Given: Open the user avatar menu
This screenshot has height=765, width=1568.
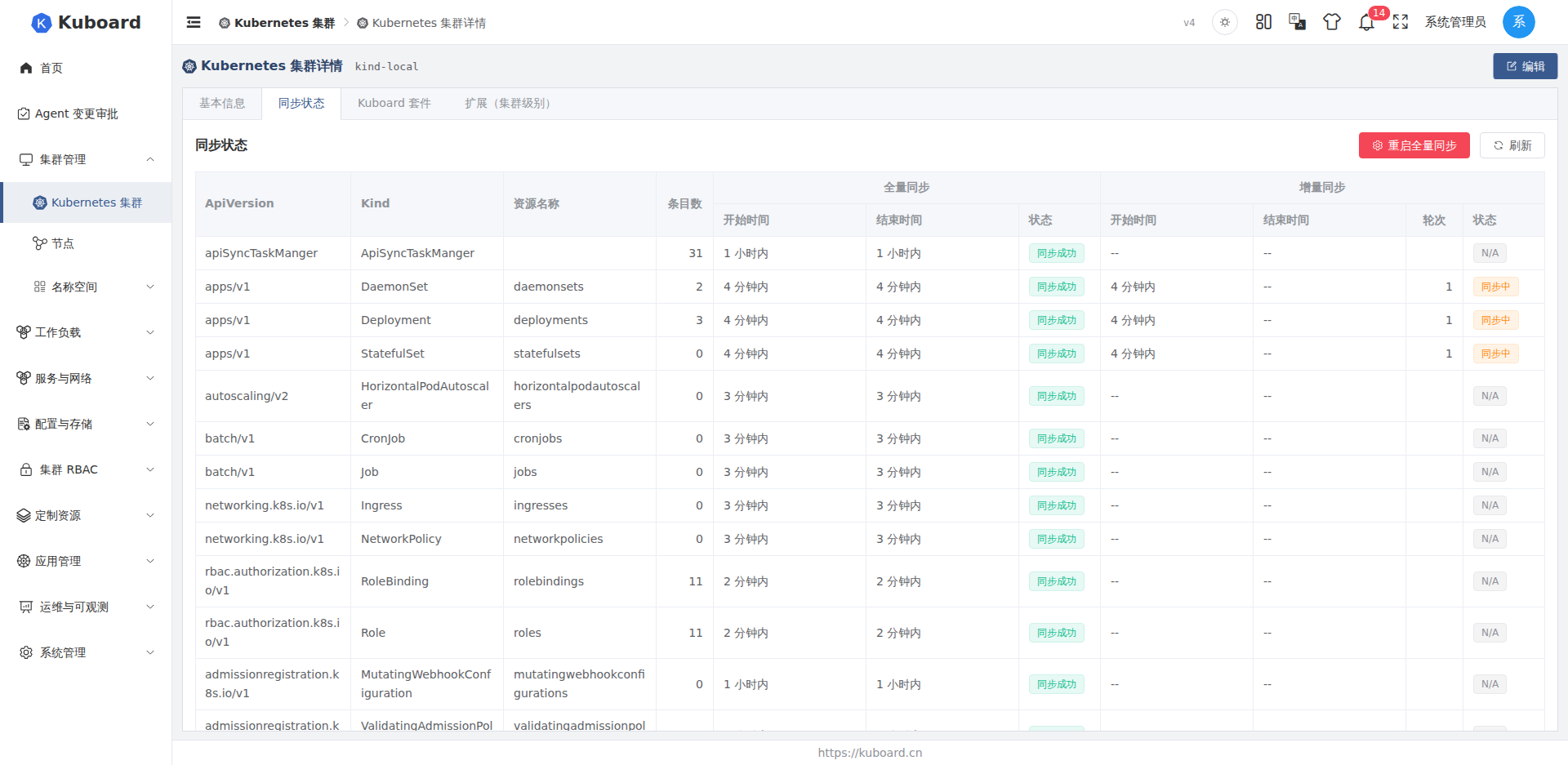Looking at the screenshot, I should coord(1519,22).
